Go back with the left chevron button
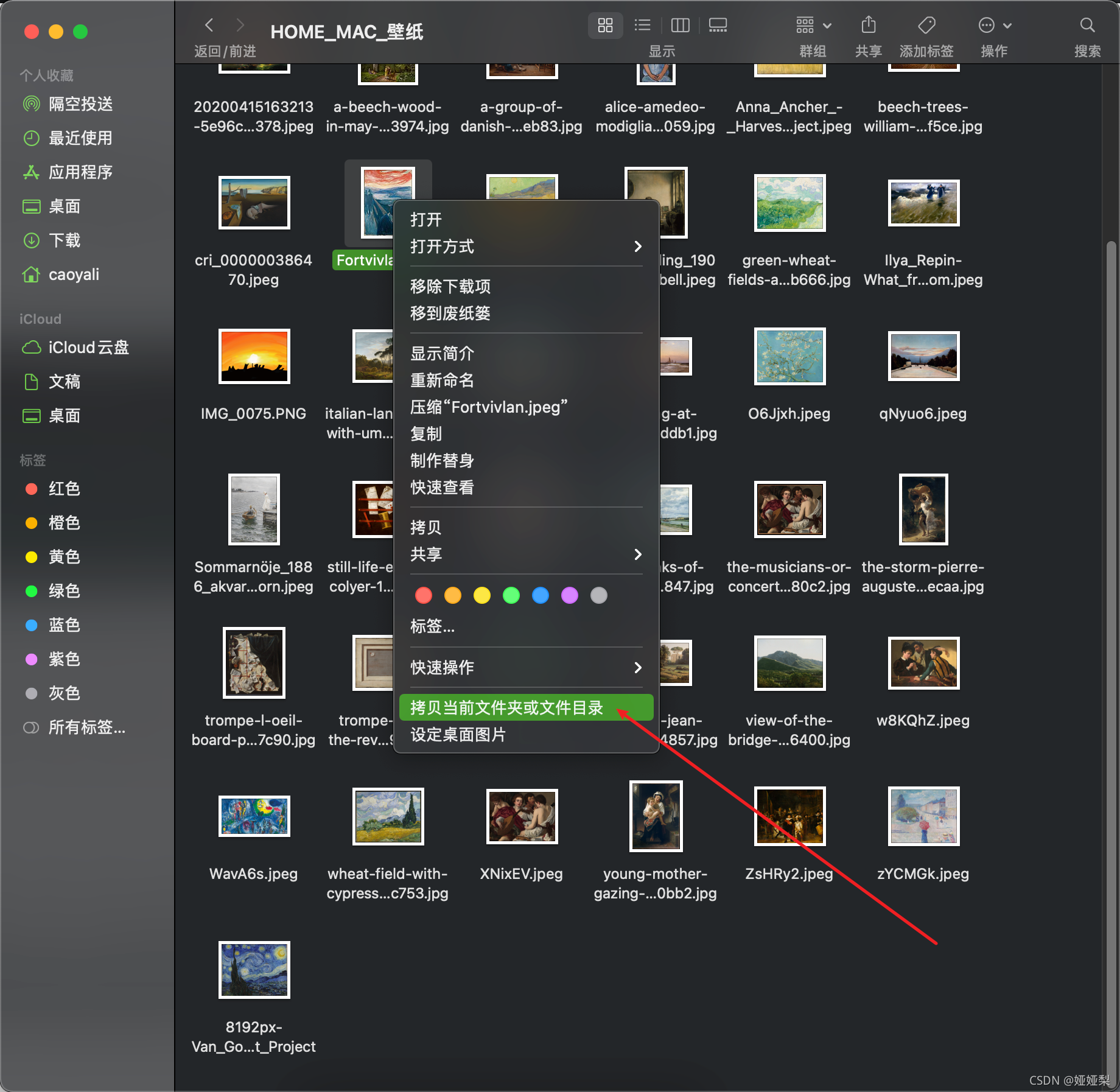Image resolution: width=1120 pixels, height=1092 pixels. [209, 25]
